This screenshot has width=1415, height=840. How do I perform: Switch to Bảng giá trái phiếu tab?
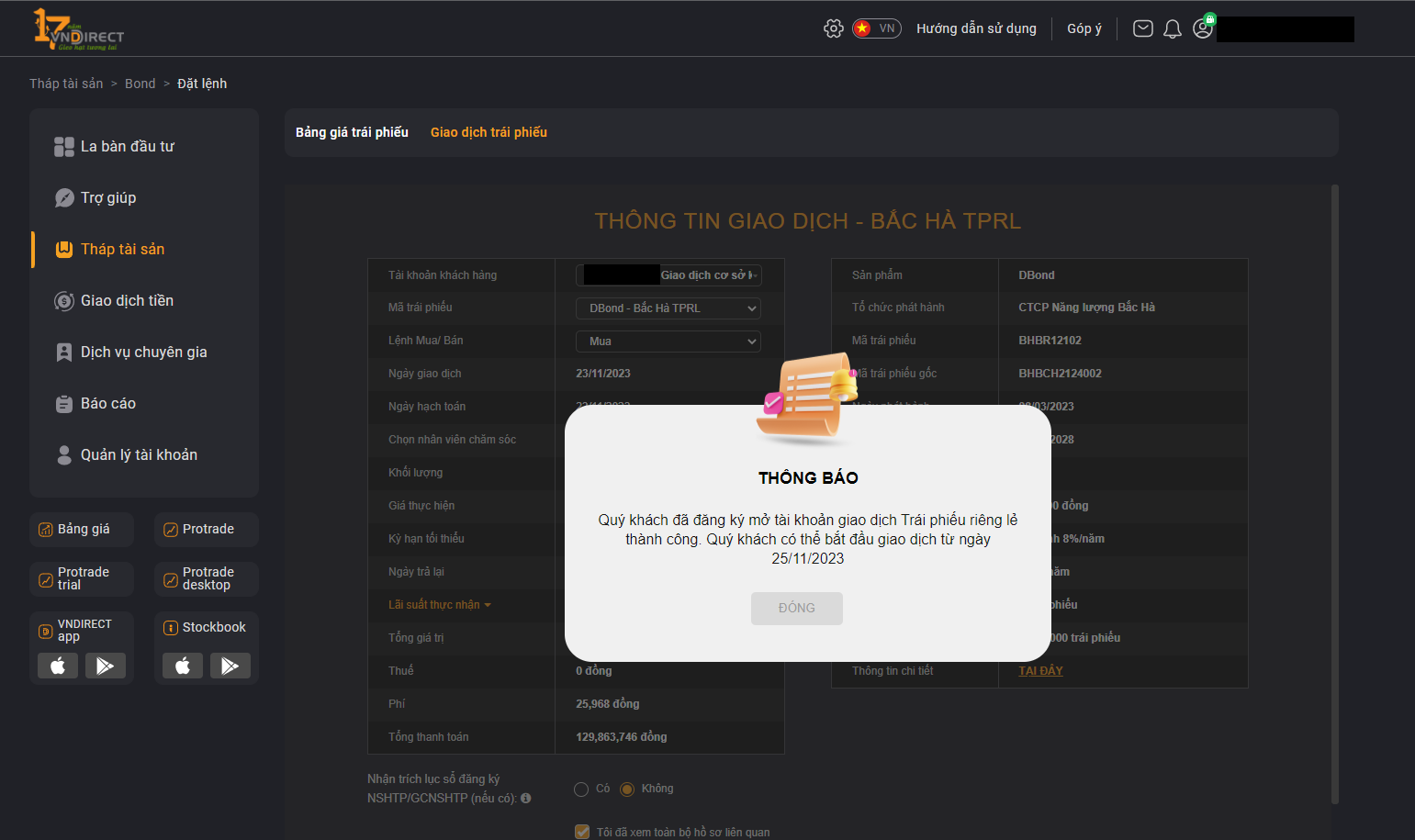[x=352, y=132]
